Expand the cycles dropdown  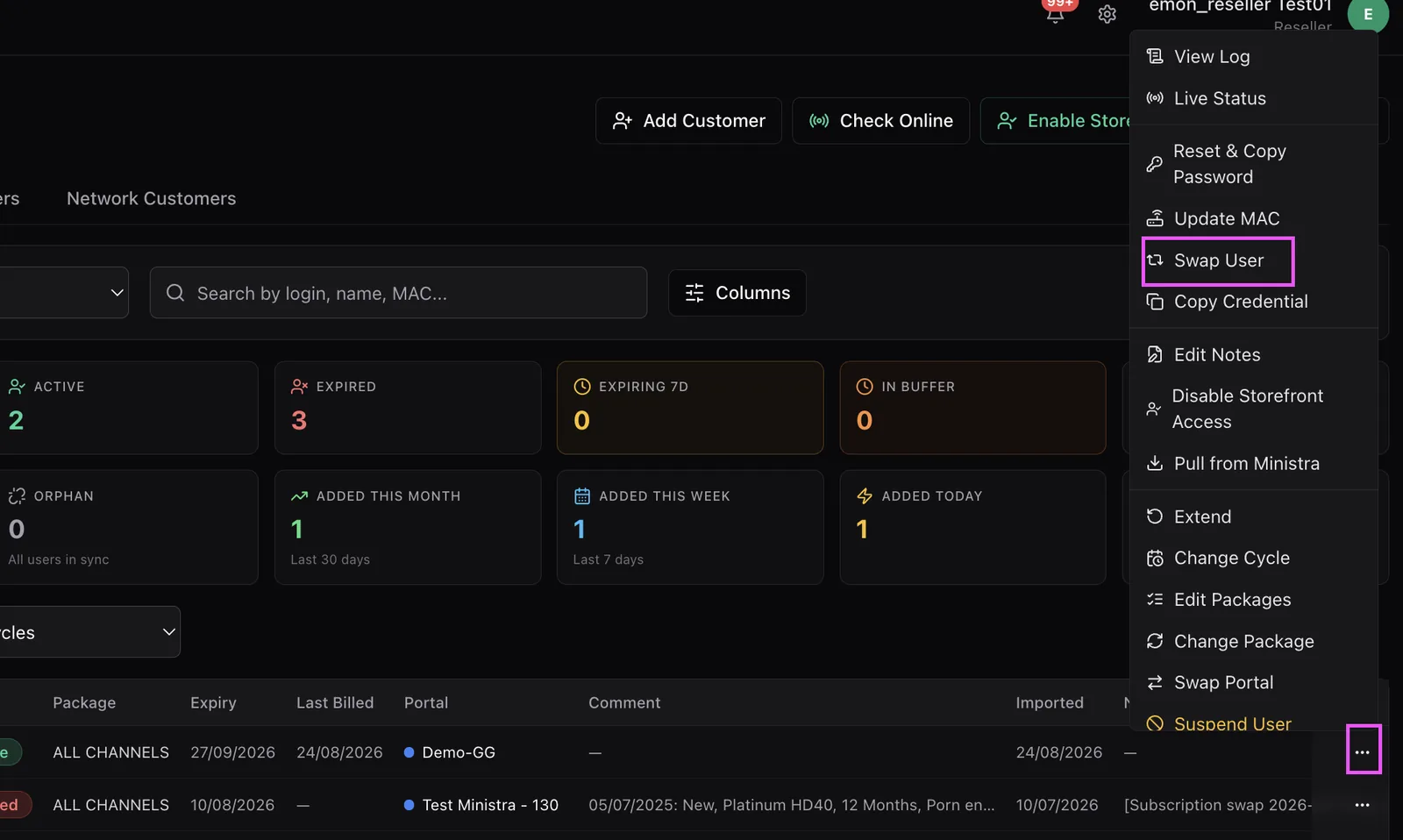89,632
